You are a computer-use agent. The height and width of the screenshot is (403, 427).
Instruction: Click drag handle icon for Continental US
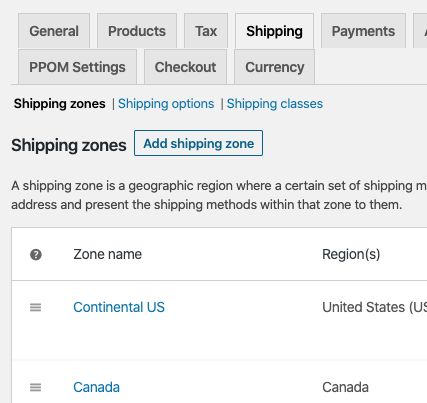(35, 307)
